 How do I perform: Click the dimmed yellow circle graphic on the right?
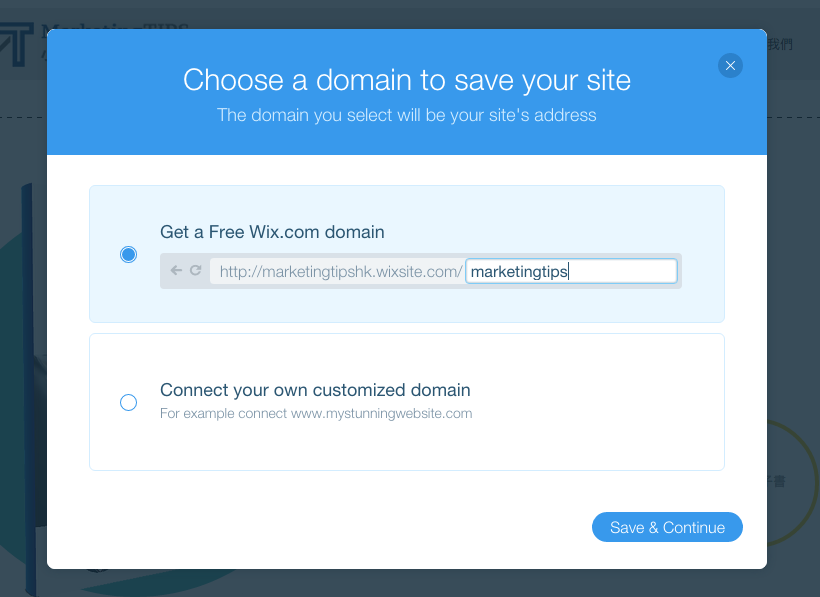792,481
